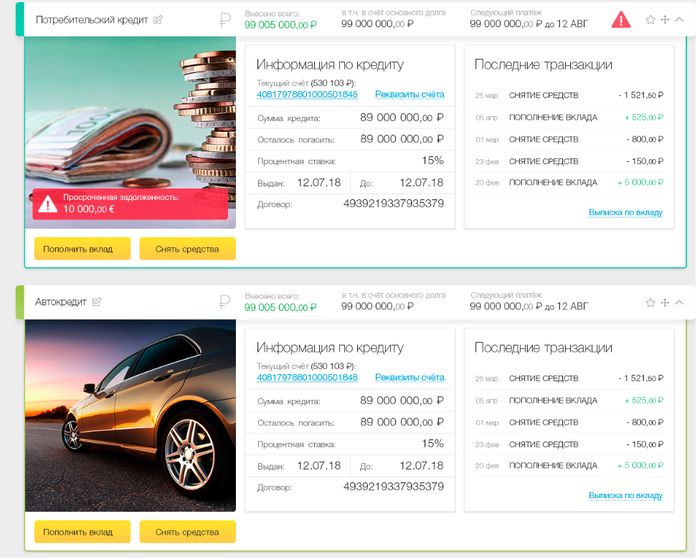Open Реквизиты счёта in Потребительский кредит info

[x=409, y=94]
